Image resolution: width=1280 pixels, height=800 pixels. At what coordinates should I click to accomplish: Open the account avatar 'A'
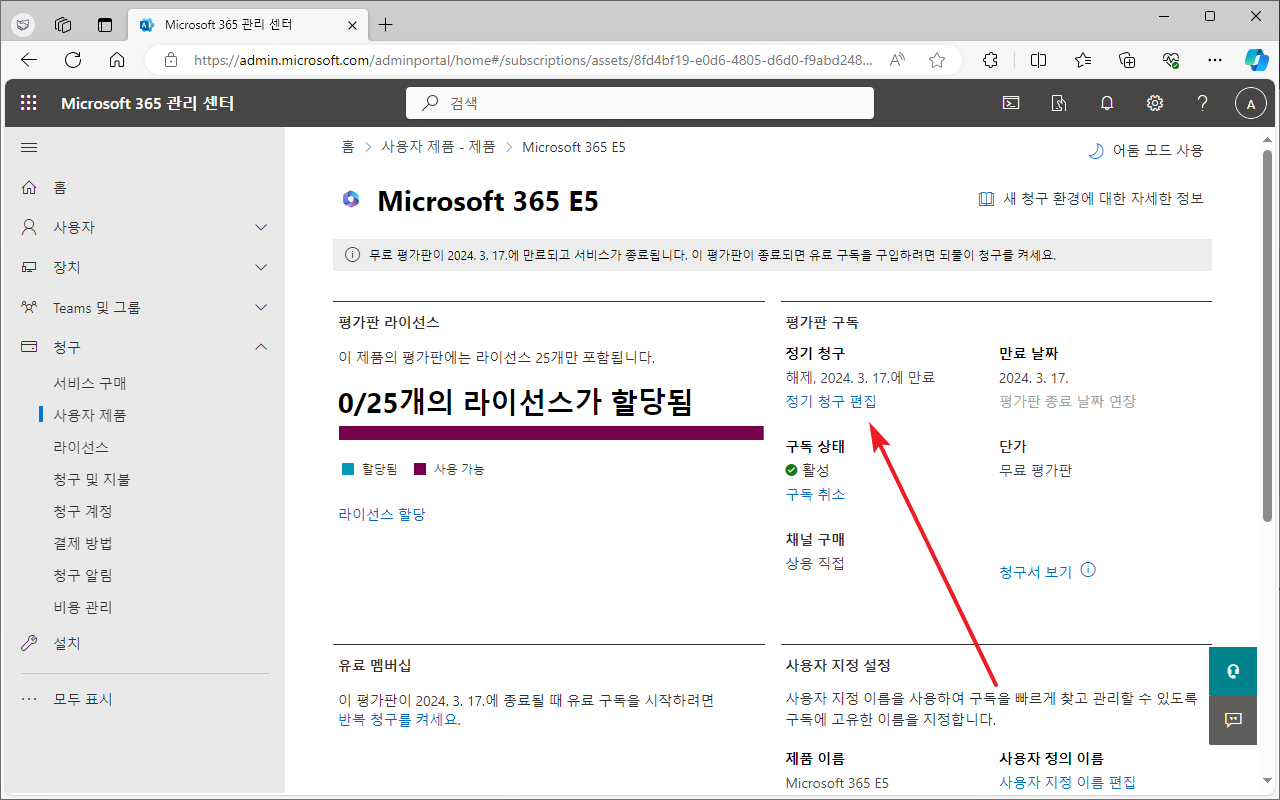(1251, 103)
